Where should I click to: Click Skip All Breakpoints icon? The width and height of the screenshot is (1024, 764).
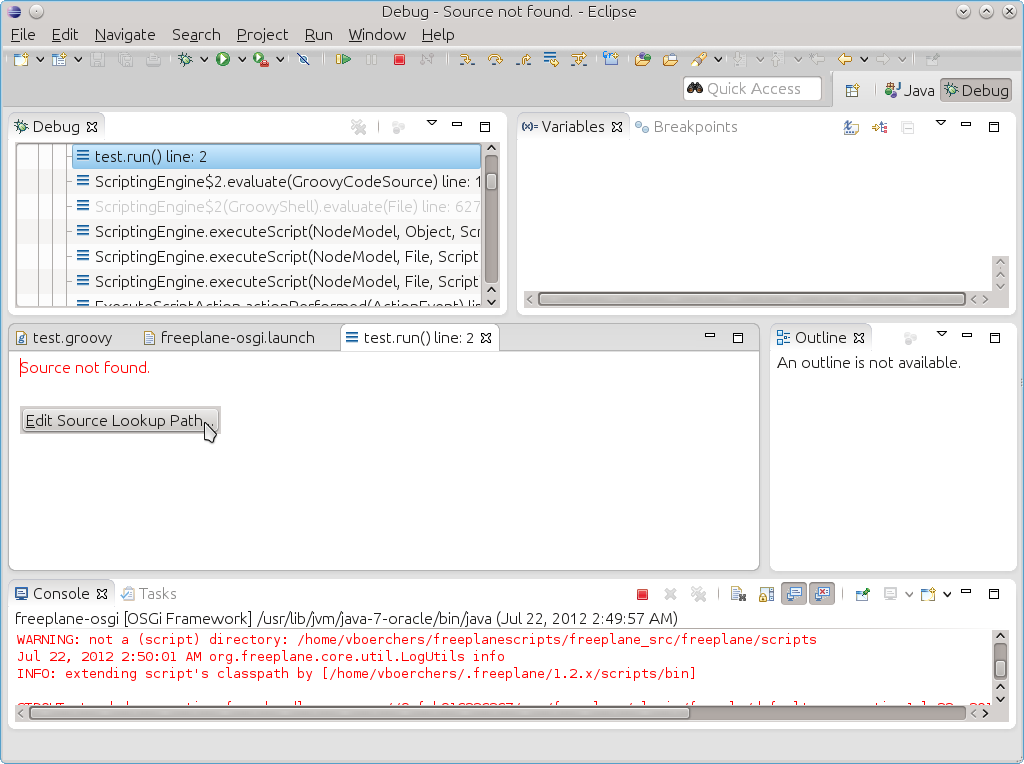(303, 60)
